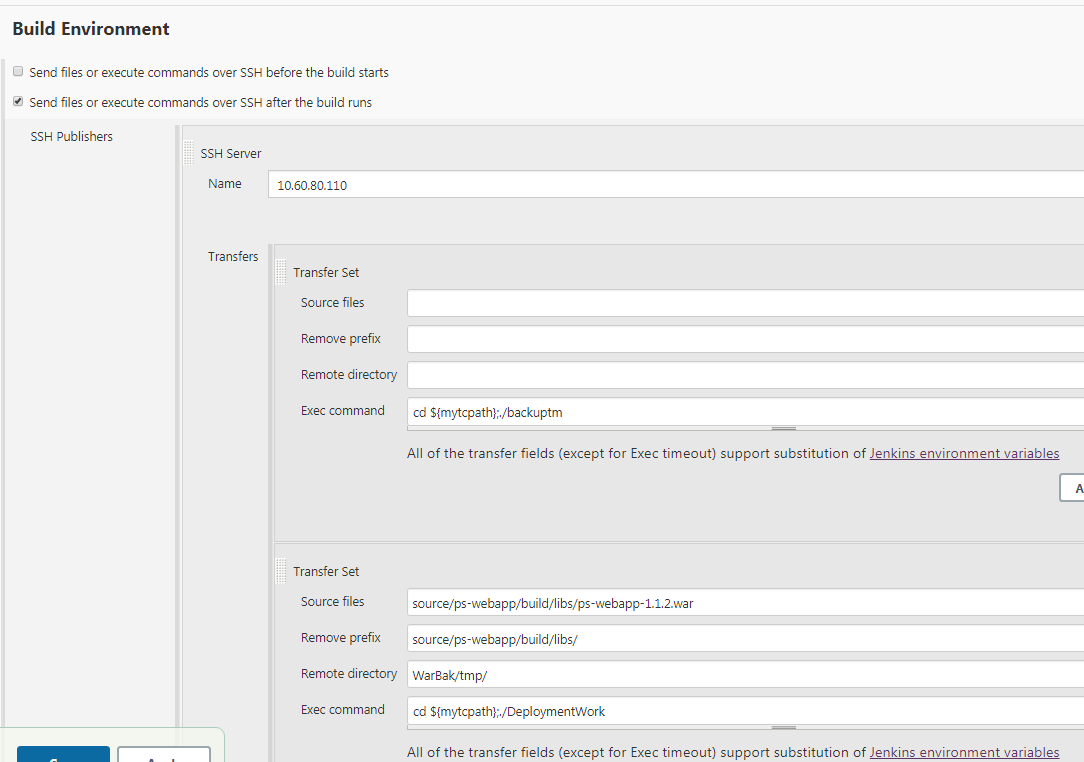This screenshot has height=762, width=1084.
Task: Open first Jenkins environment variables link
Action: tap(964, 453)
